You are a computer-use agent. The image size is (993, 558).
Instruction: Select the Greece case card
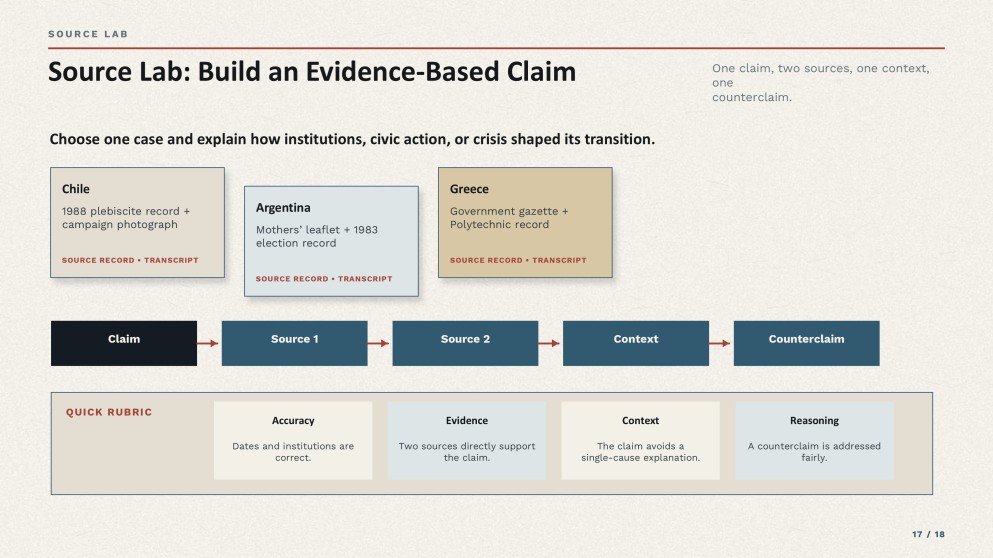click(x=525, y=222)
